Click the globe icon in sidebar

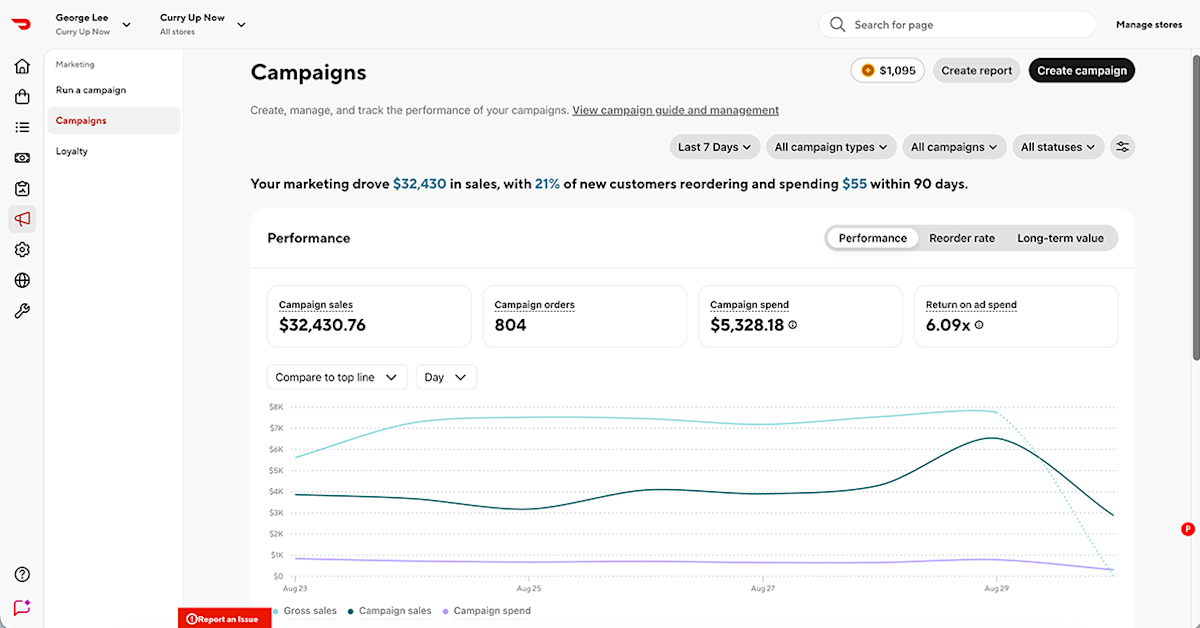(x=22, y=281)
